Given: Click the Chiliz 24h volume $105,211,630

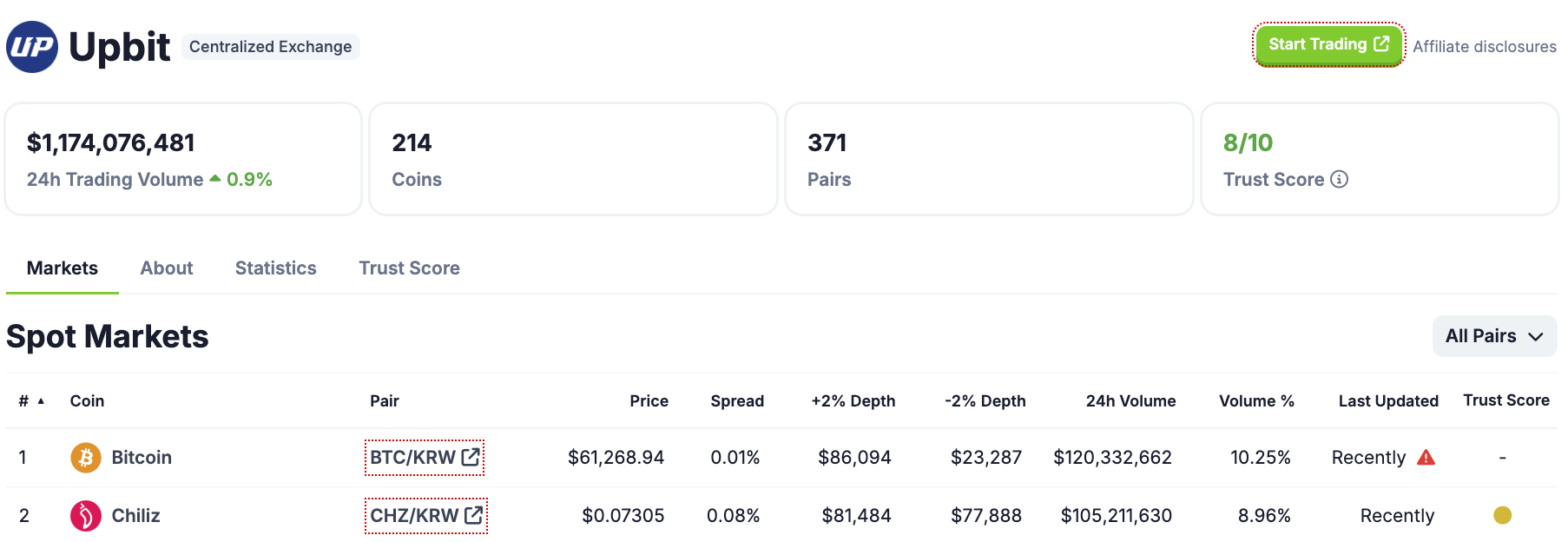Looking at the screenshot, I should (1117, 516).
